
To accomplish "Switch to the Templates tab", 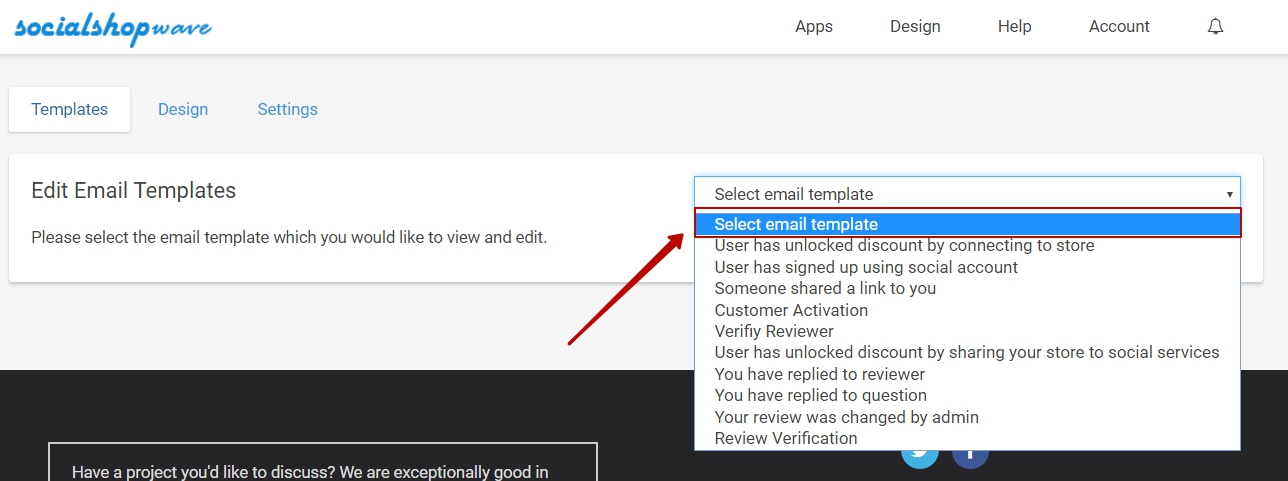I will click(x=70, y=110).
